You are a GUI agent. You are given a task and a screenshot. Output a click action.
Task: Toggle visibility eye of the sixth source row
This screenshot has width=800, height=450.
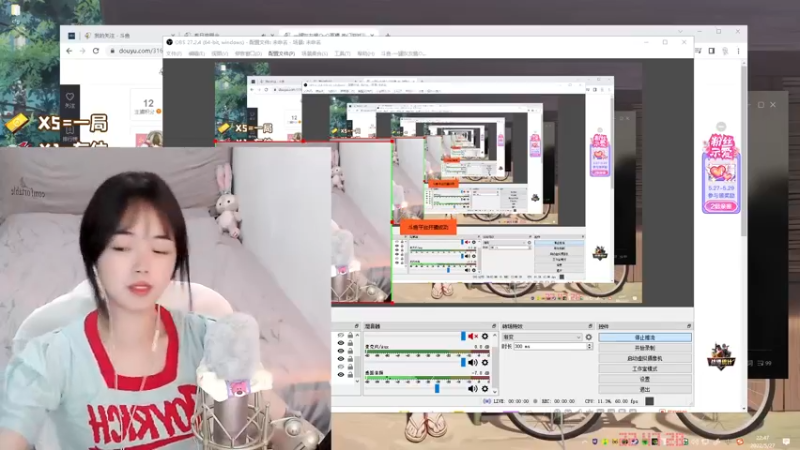point(341,374)
